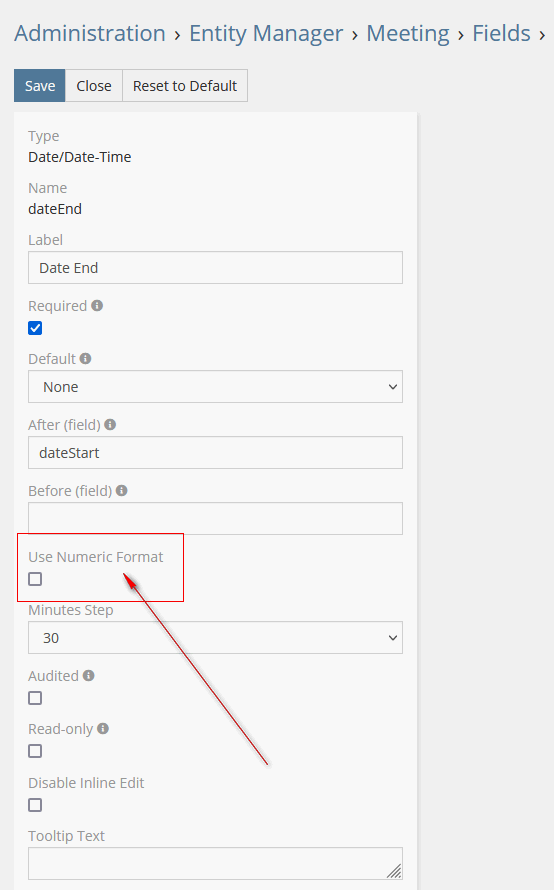Check the Audited checkbox
Screen dimensions: 554x890
(35, 698)
